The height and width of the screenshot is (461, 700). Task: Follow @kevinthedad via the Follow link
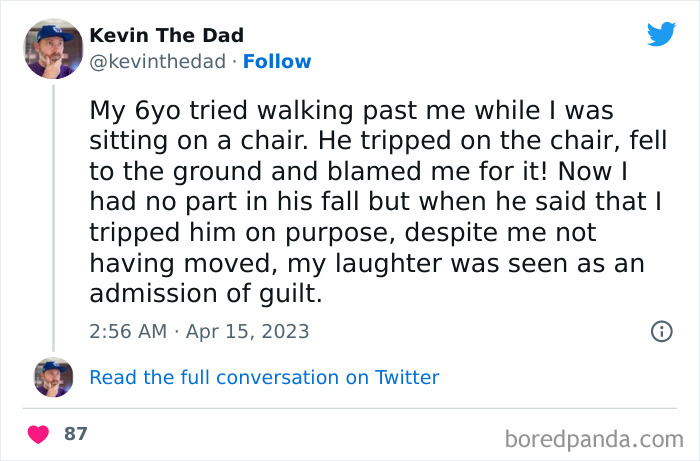277,61
